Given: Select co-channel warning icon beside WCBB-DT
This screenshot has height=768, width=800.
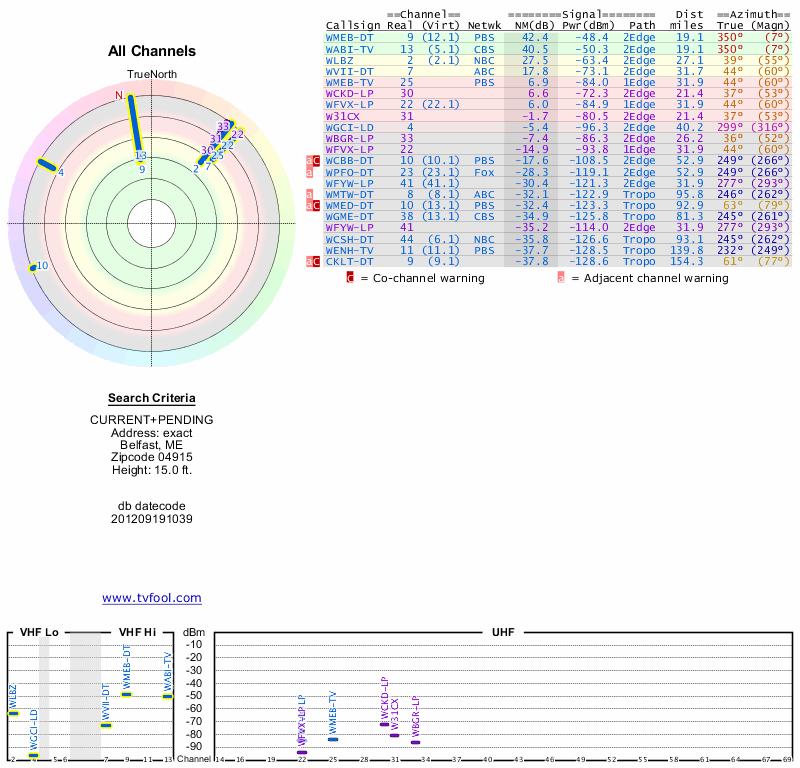Looking at the screenshot, I should (x=317, y=160).
